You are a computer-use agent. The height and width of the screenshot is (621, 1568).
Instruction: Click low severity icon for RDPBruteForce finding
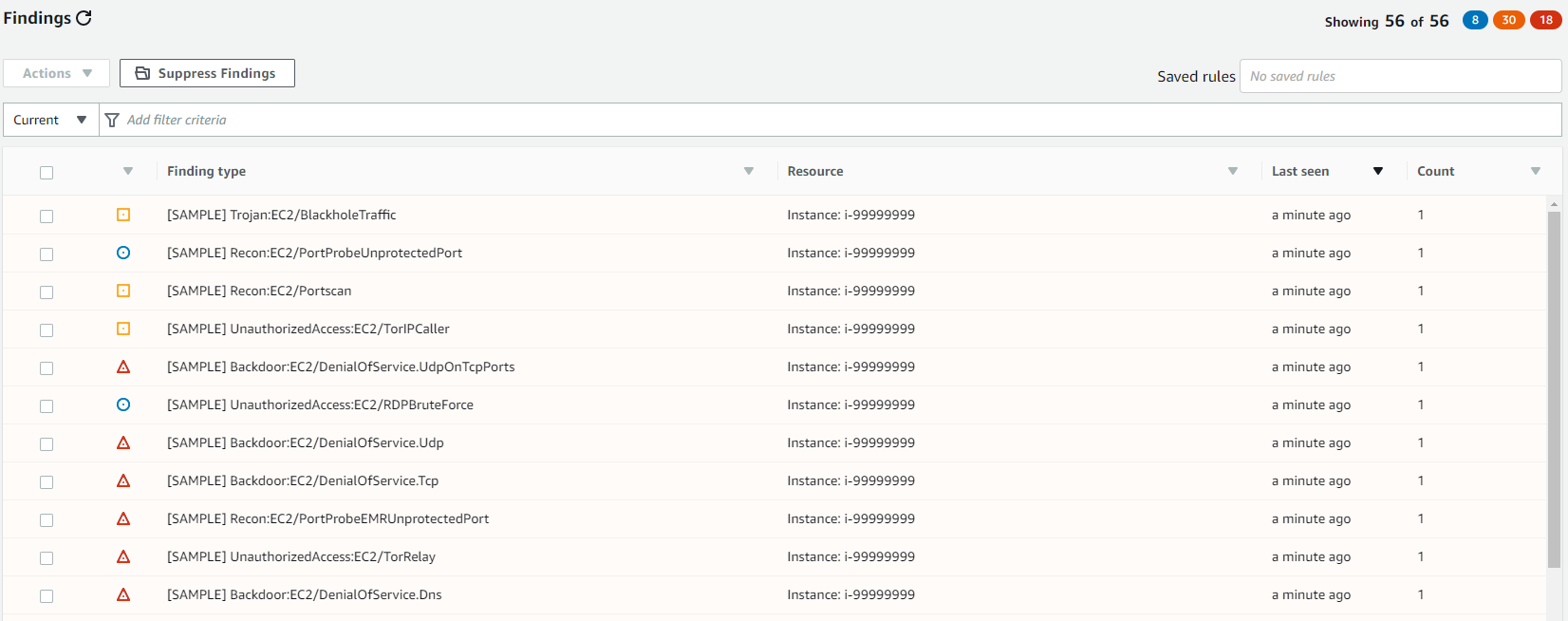click(123, 405)
